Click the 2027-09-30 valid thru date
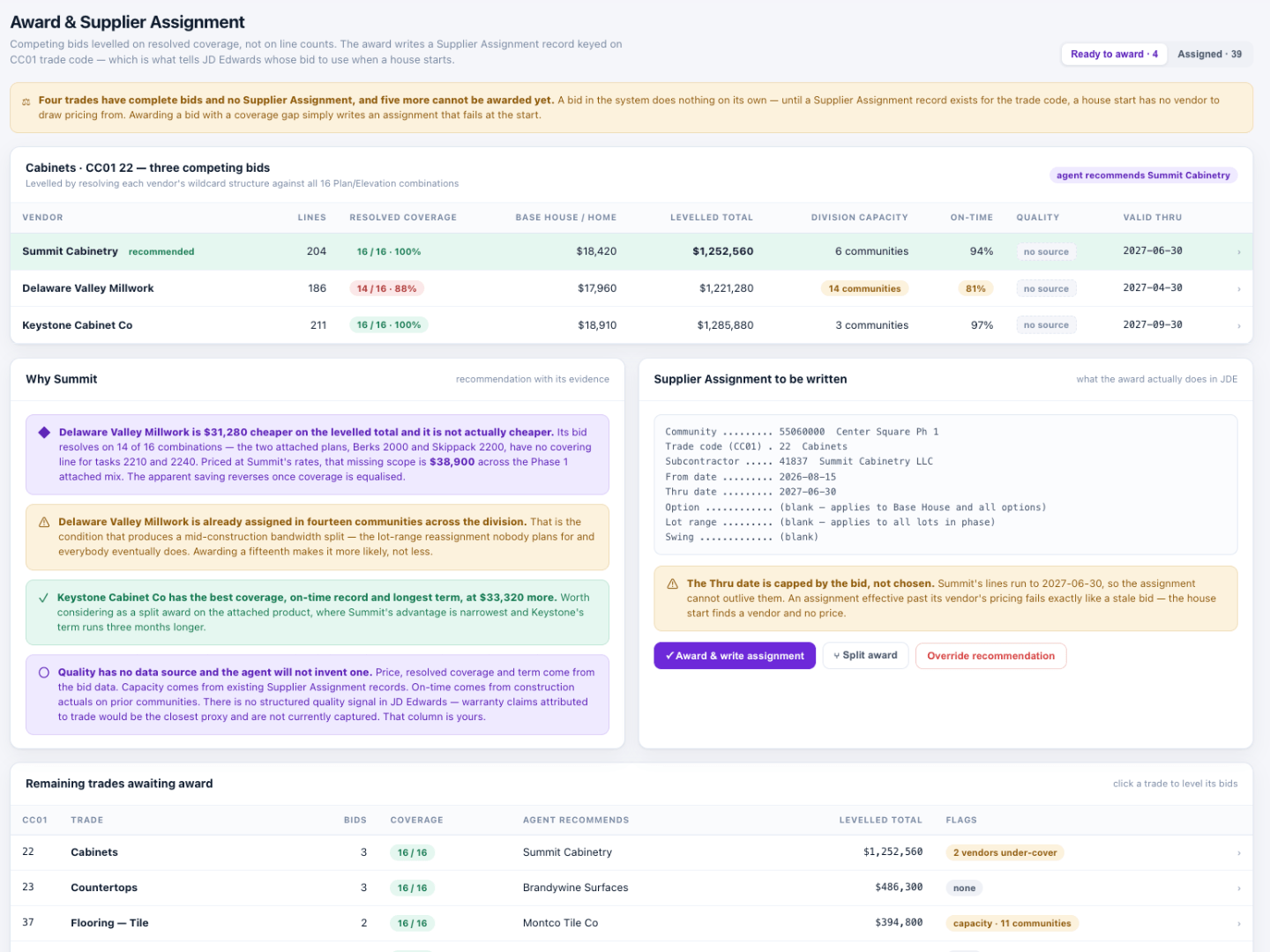This screenshot has width=1270, height=952. [x=1153, y=325]
